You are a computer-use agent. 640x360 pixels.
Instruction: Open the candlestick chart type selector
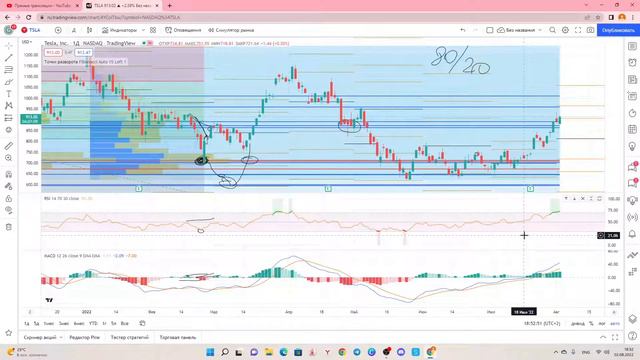point(89,30)
